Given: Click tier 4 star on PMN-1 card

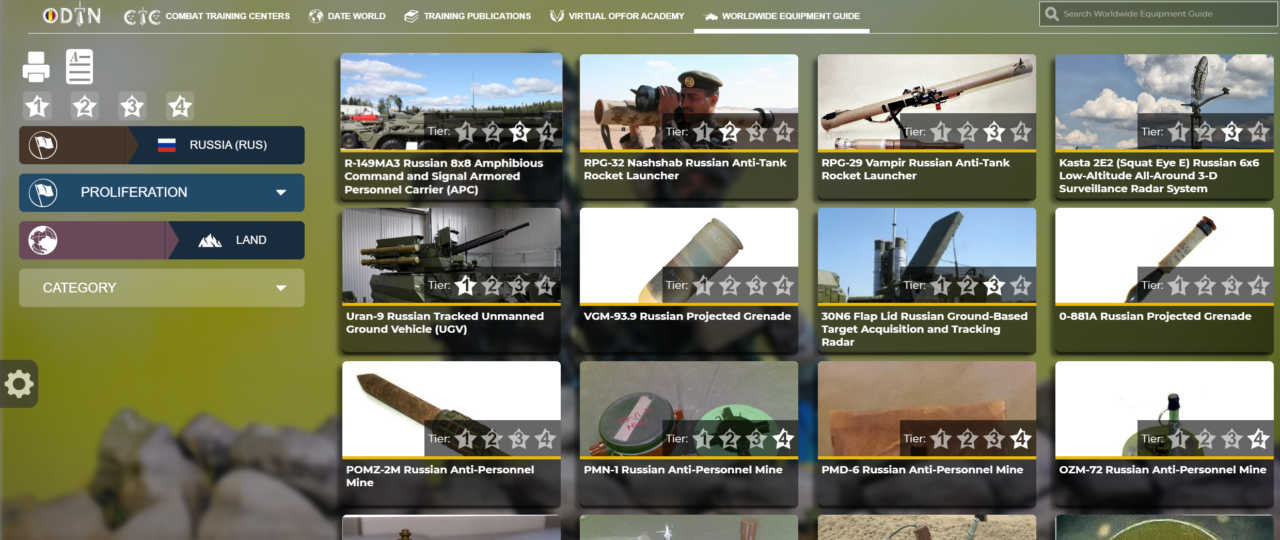Looking at the screenshot, I should [783, 439].
